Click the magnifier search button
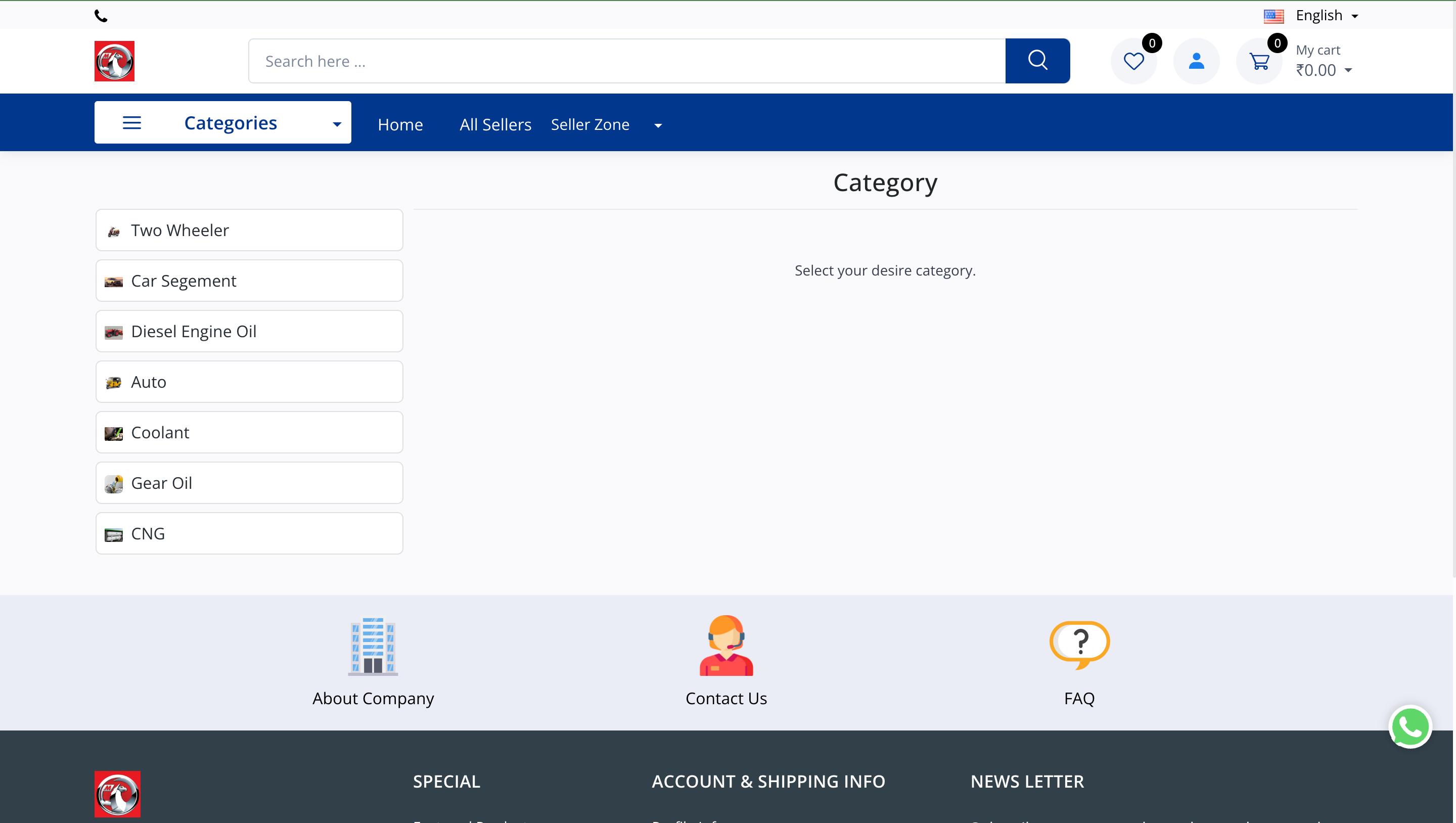This screenshot has width=1456, height=823. (1037, 61)
